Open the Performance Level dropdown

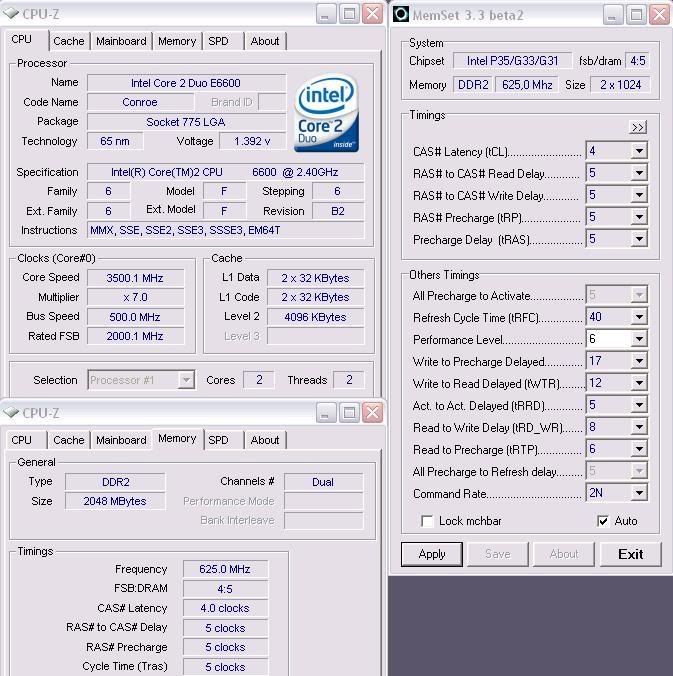point(639,339)
